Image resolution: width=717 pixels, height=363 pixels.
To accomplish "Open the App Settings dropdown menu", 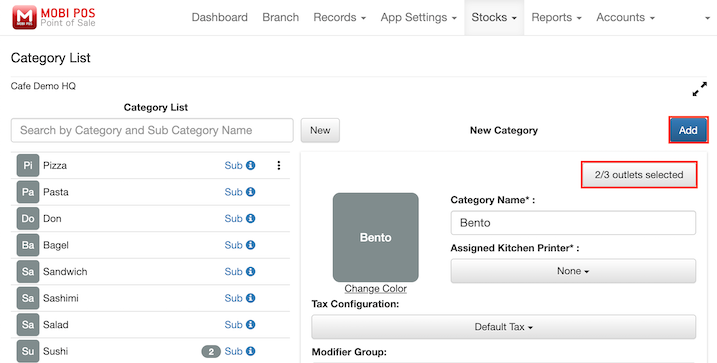I will [418, 17].
